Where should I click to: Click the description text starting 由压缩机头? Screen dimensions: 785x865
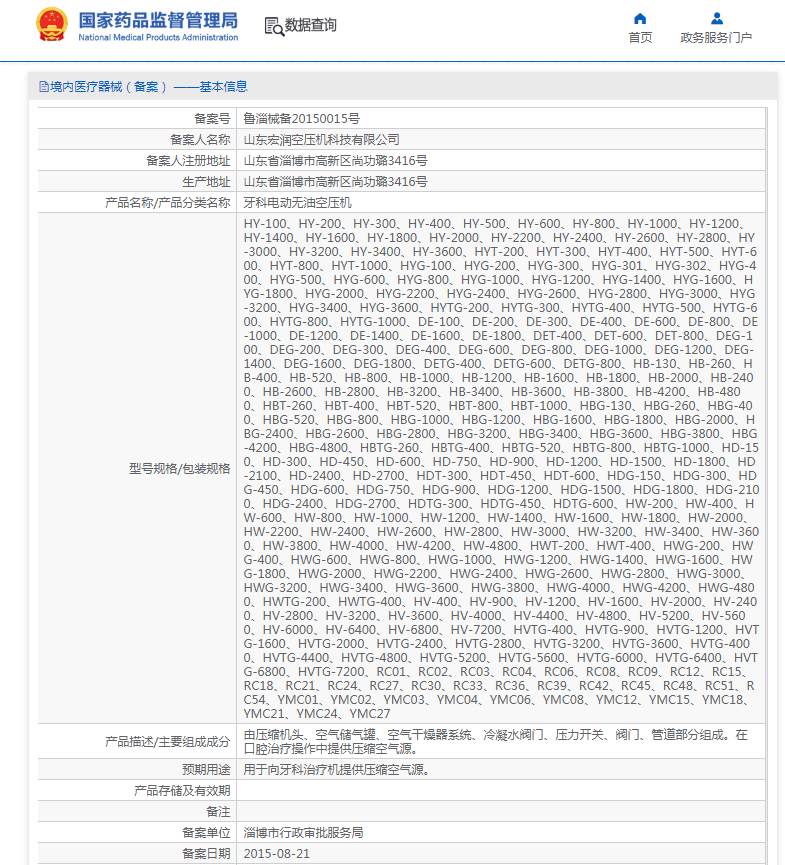click(x=495, y=741)
